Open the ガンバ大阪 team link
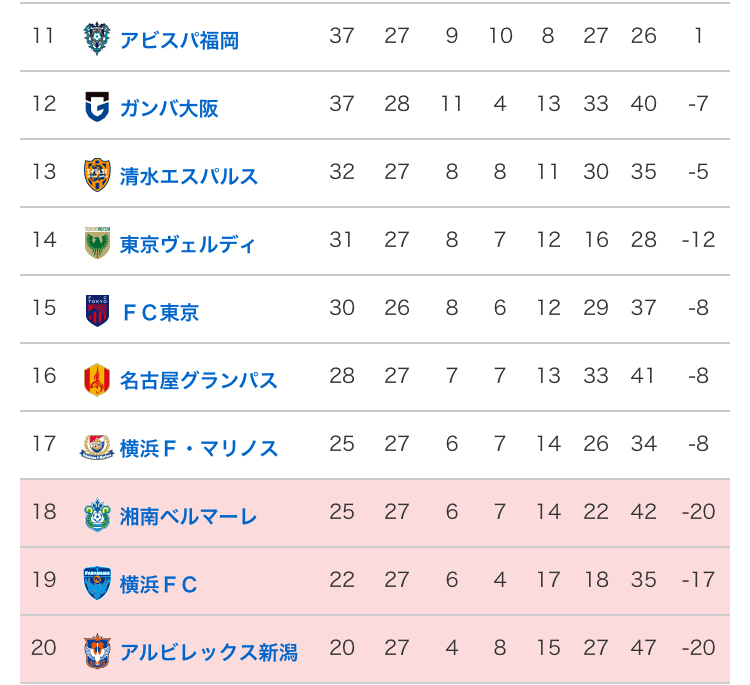 169,108
